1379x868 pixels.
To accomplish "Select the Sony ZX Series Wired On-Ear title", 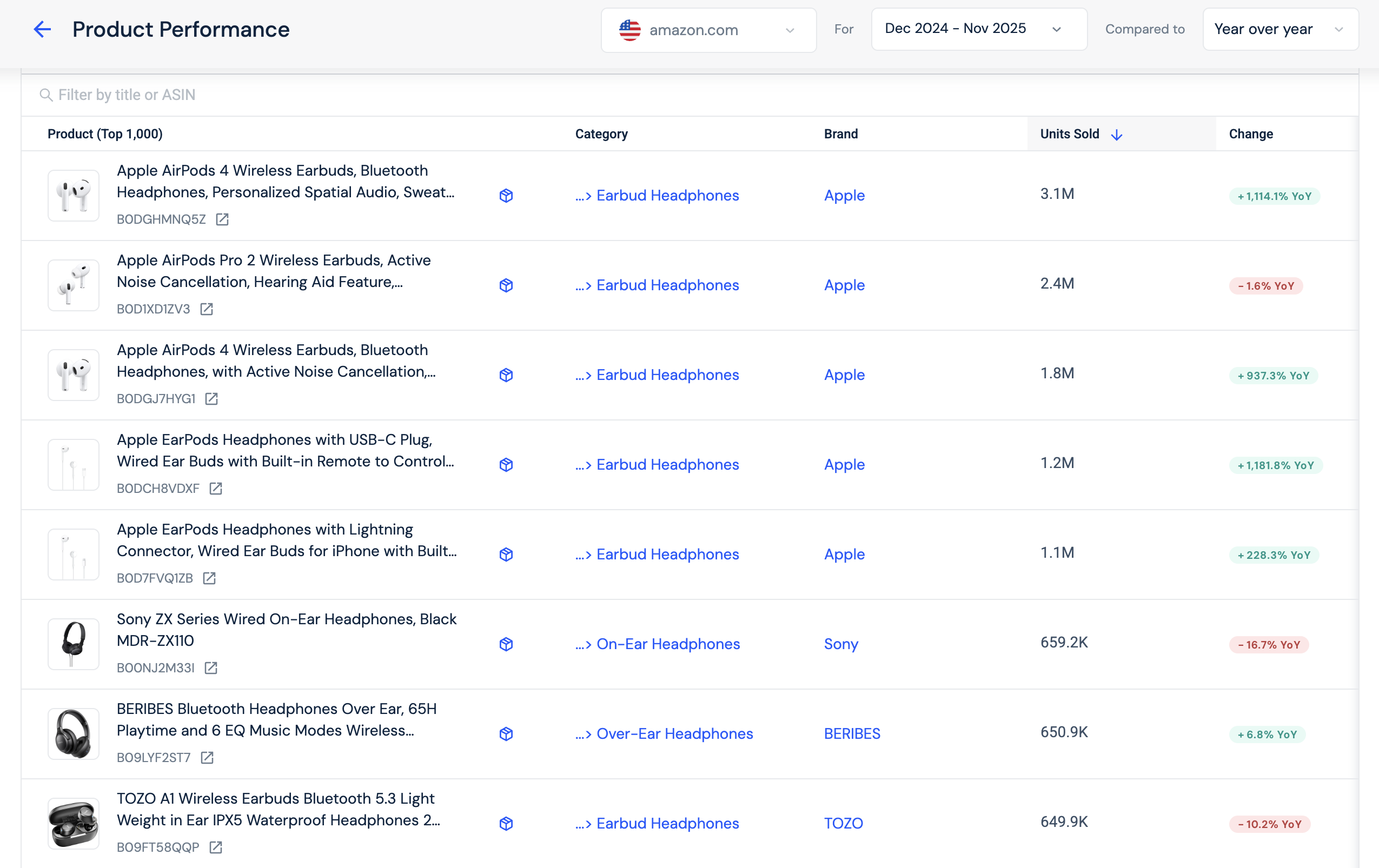I will point(286,630).
